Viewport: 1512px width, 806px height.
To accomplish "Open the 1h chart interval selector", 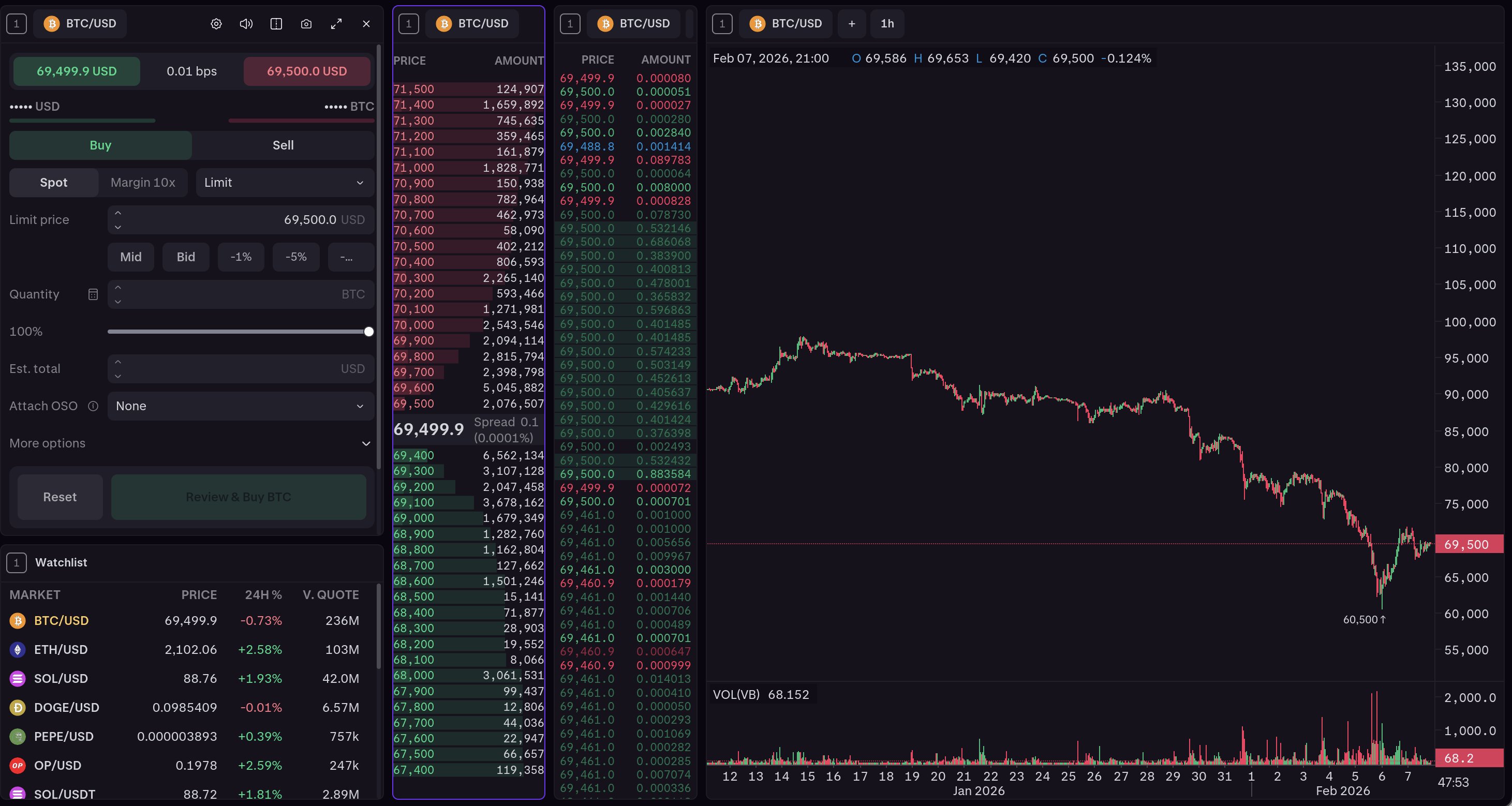I will 887,24.
